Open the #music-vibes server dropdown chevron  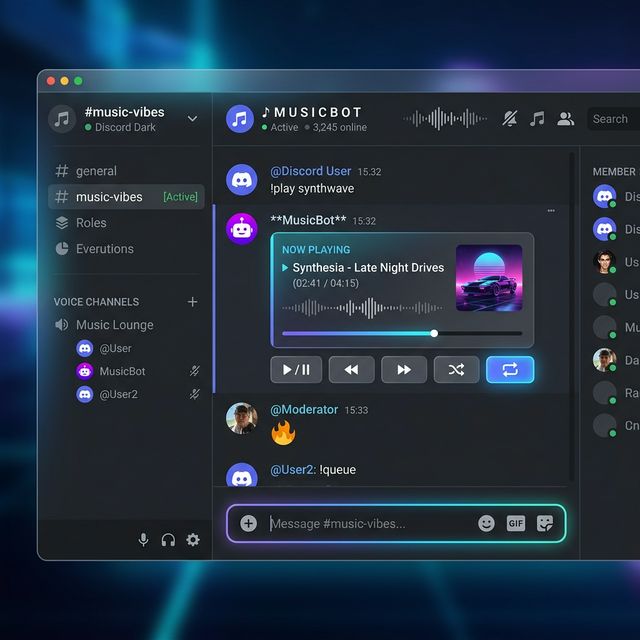click(x=192, y=119)
